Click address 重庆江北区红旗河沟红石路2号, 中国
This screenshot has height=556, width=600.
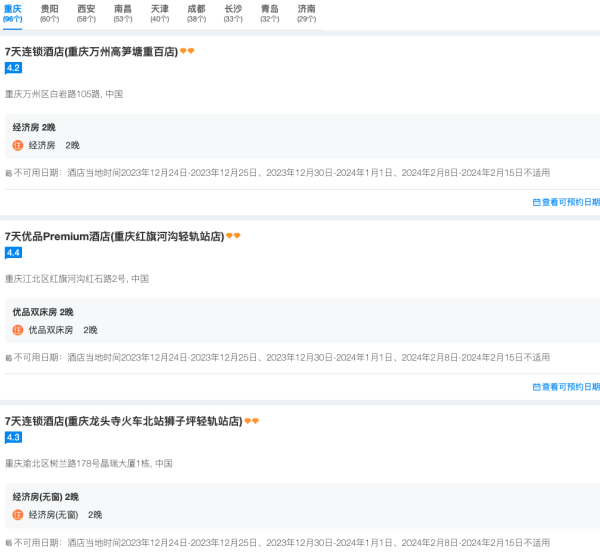pos(77,279)
